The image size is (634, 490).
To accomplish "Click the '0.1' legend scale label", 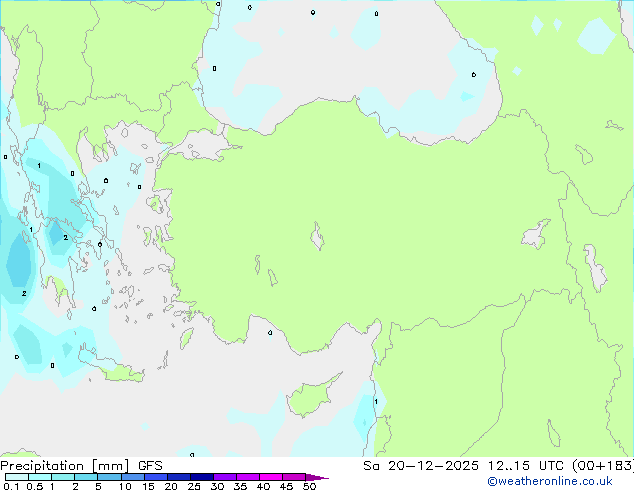I will pyautogui.click(x=11, y=486).
